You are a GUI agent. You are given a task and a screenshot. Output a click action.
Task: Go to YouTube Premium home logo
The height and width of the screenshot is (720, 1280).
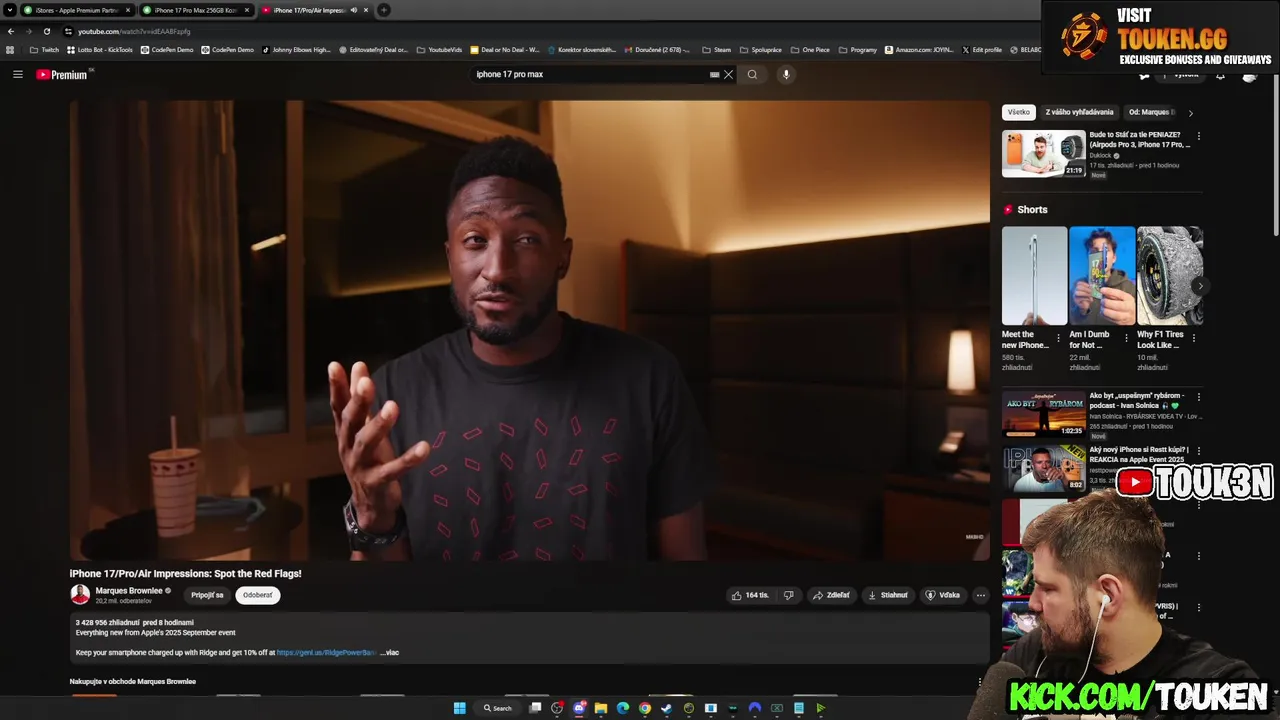(x=62, y=74)
